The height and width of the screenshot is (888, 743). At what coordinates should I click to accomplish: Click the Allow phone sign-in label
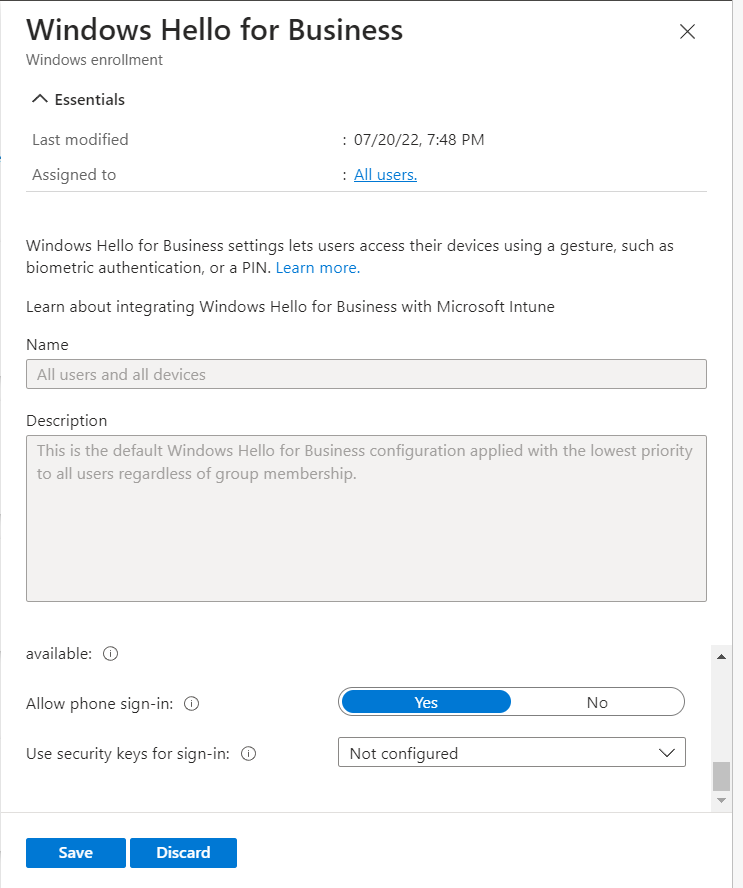click(x=100, y=703)
